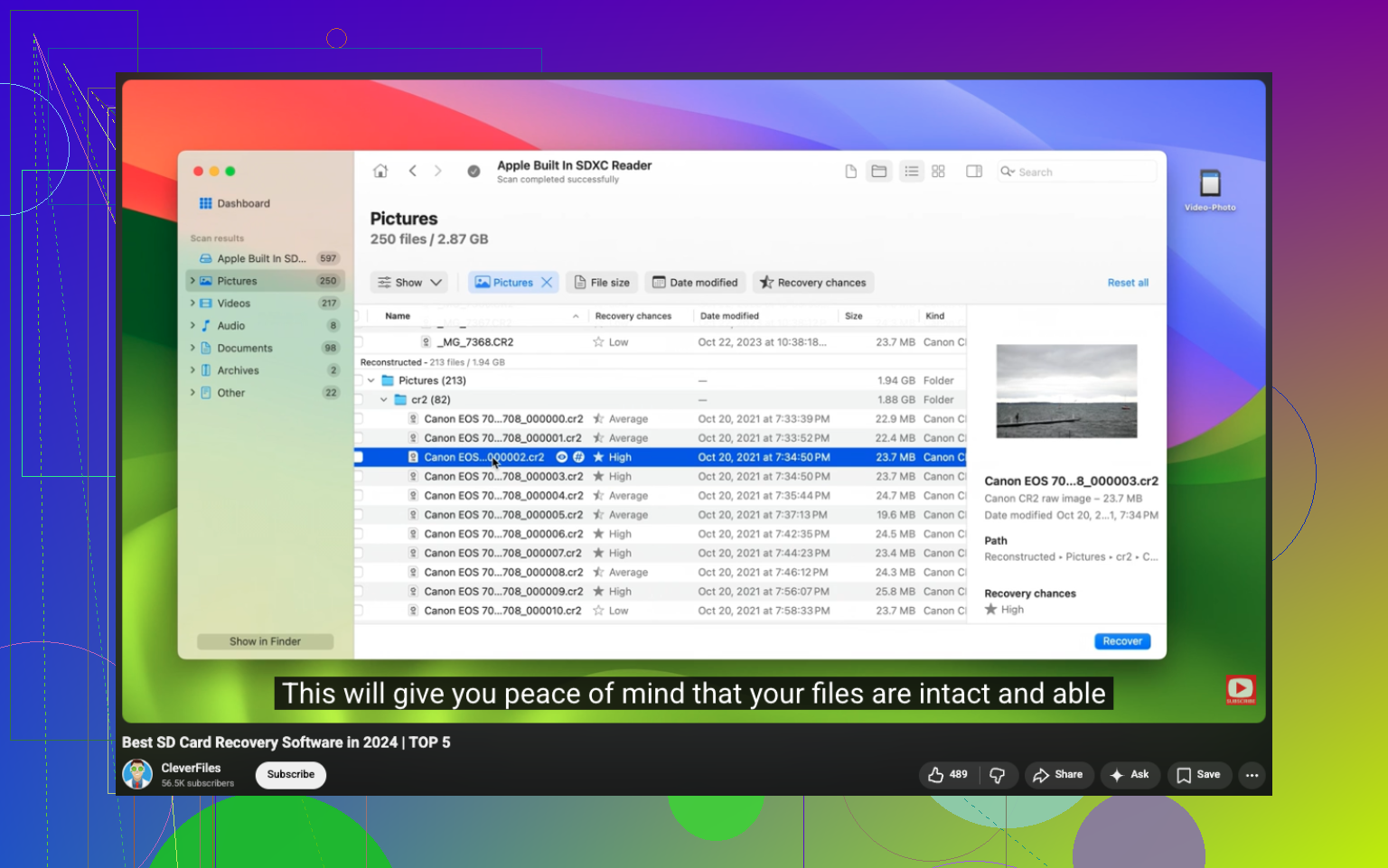Select the grid thumbnails view icon
The image size is (1388, 868).
[x=938, y=172]
